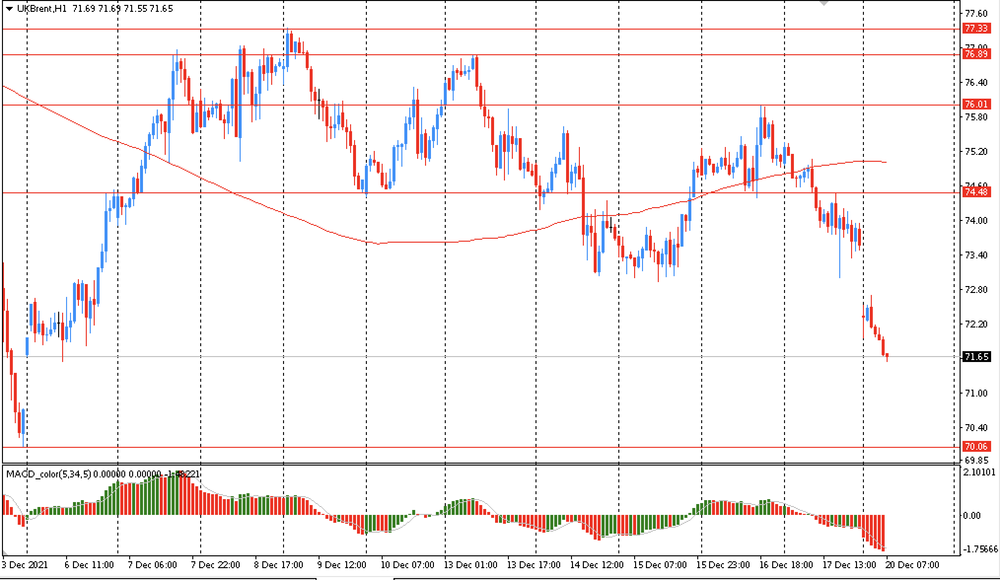Click the 13 Dec 17:00 time label
Screen dimensions: 1000x580
(534, 565)
